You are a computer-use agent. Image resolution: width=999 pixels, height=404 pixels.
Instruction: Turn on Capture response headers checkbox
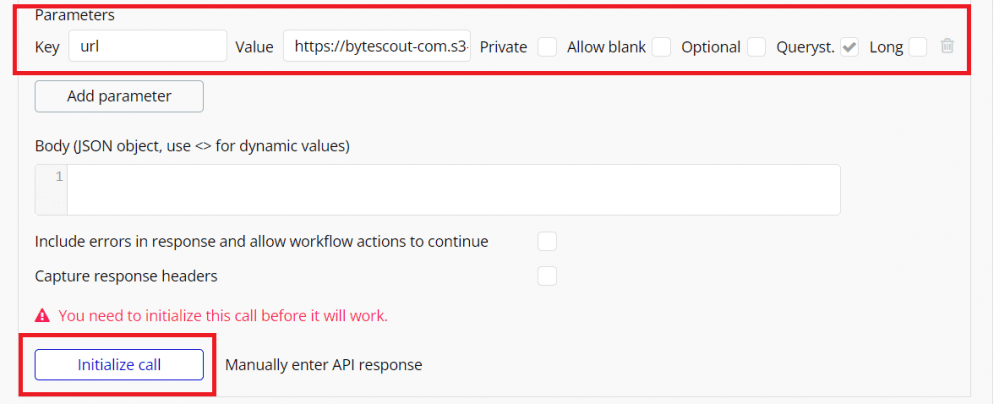547,276
